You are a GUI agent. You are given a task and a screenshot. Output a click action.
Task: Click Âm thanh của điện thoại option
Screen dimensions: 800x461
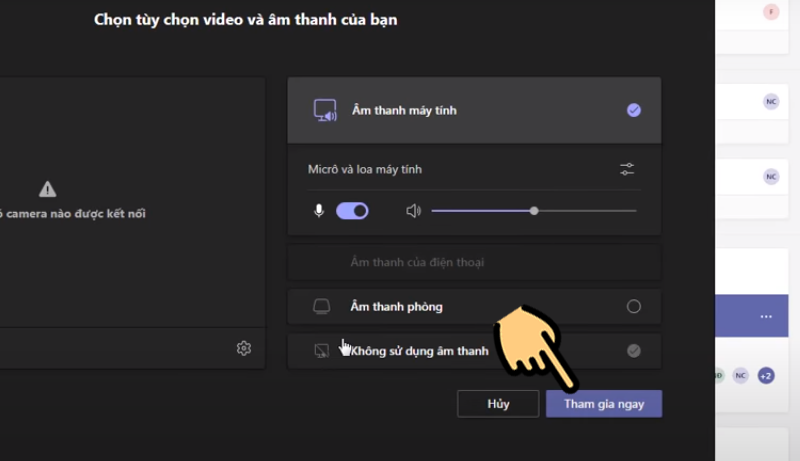click(474, 262)
